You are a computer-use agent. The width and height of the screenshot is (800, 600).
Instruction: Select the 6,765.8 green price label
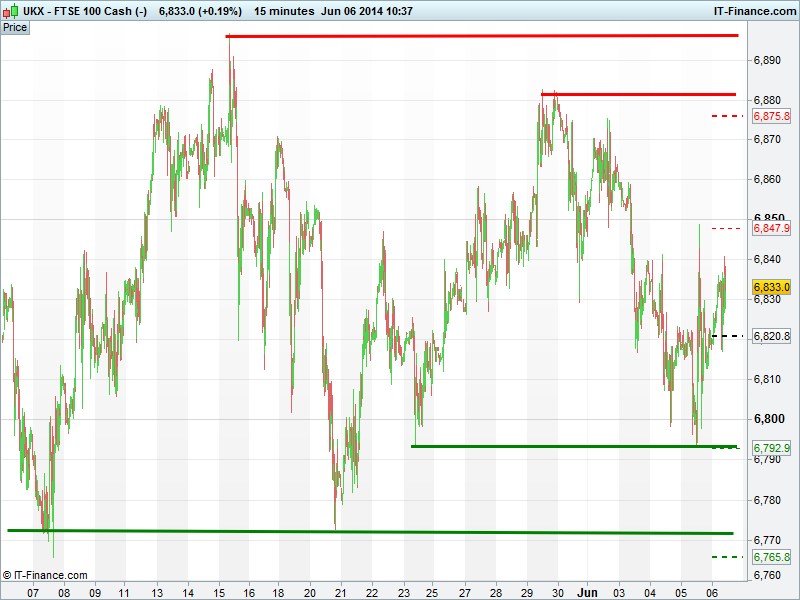pyautogui.click(x=771, y=557)
